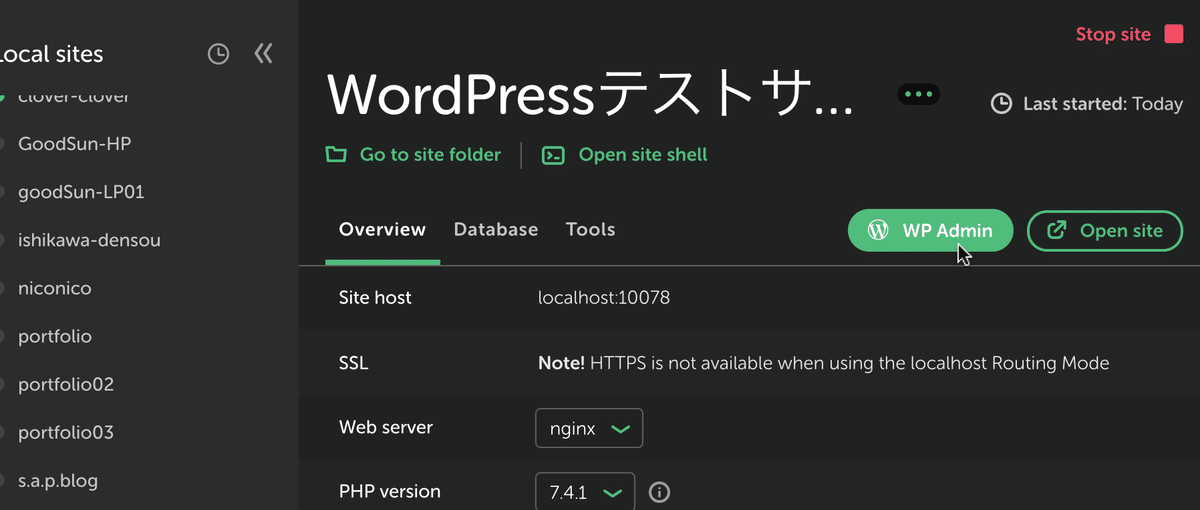
Task: Click the terminal icon for site shell
Action: pyautogui.click(x=553, y=155)
